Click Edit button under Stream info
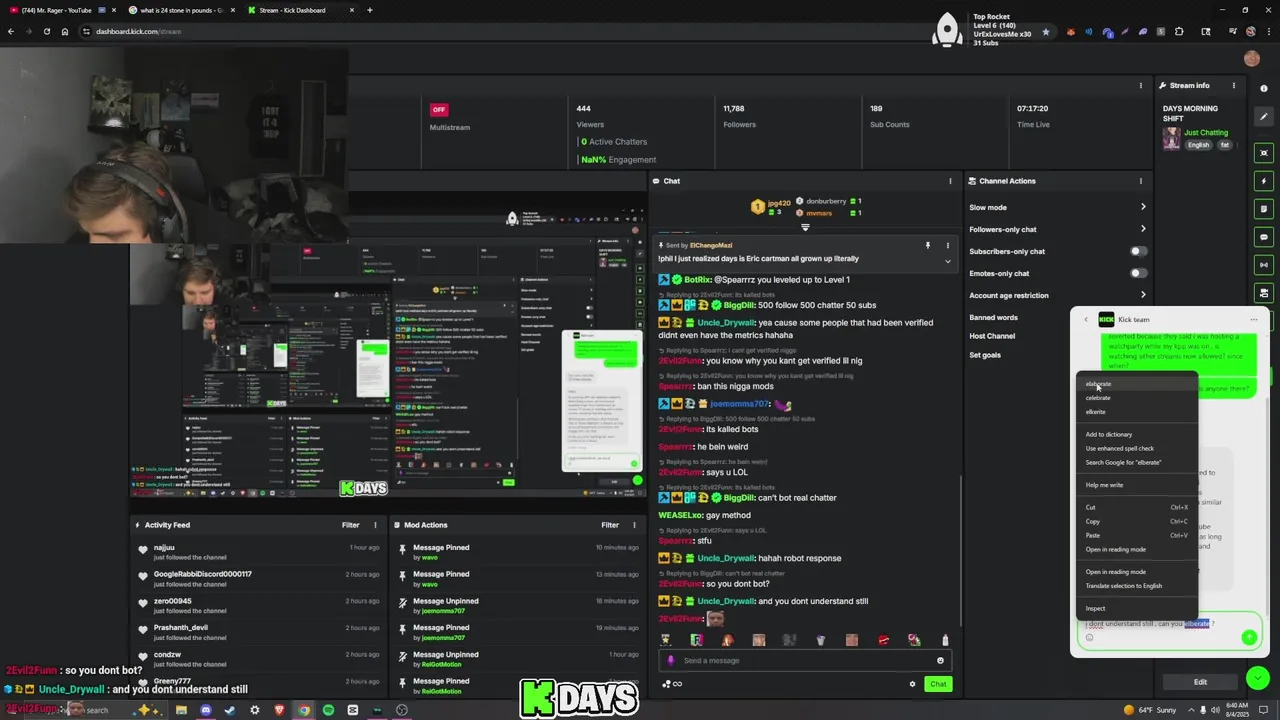This screenshot has width=1280, height=720. coord(1200,682)
